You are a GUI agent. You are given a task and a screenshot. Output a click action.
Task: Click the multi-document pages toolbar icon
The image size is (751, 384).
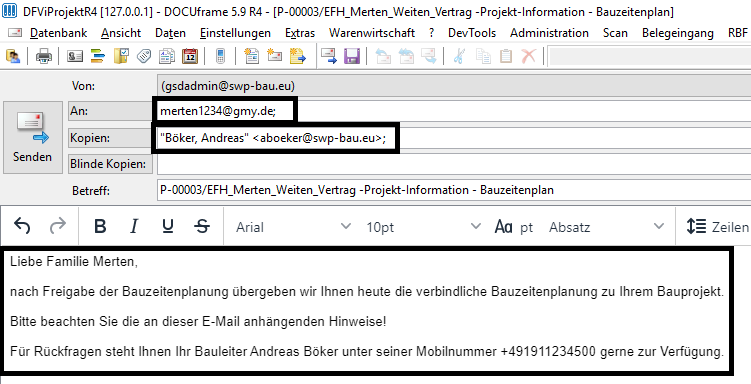pos(167,56)
